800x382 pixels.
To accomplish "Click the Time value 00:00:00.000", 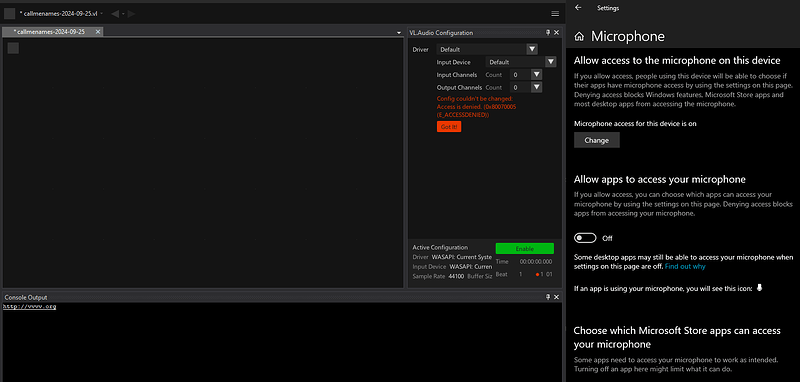I will (x=536, y=262).
